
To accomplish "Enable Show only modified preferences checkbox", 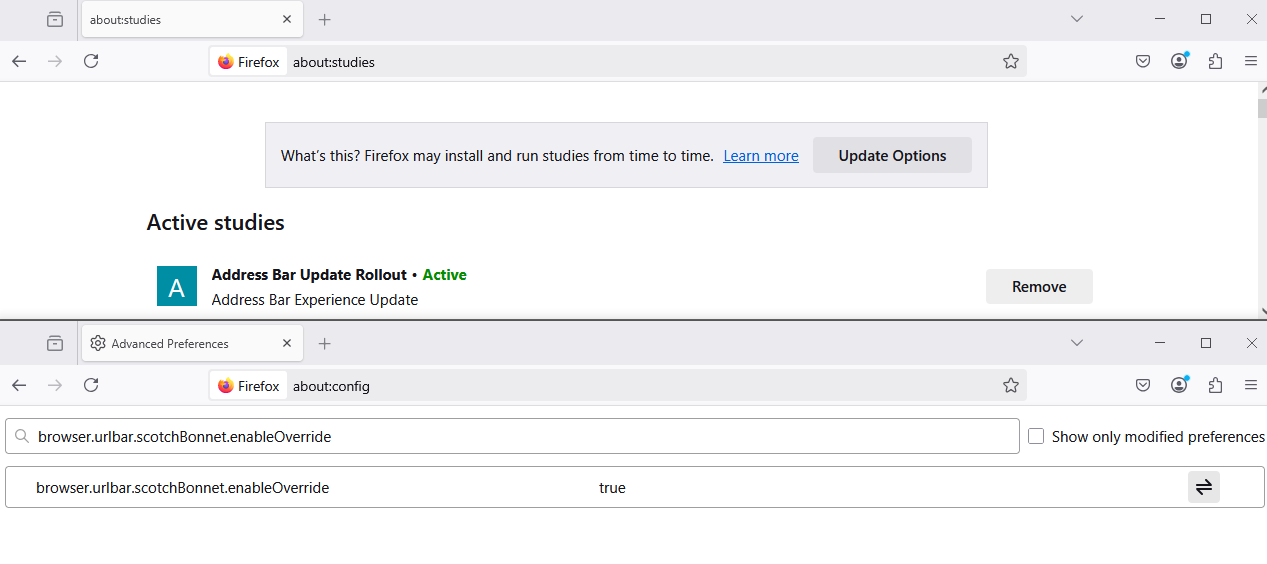I will (1036, 437).
